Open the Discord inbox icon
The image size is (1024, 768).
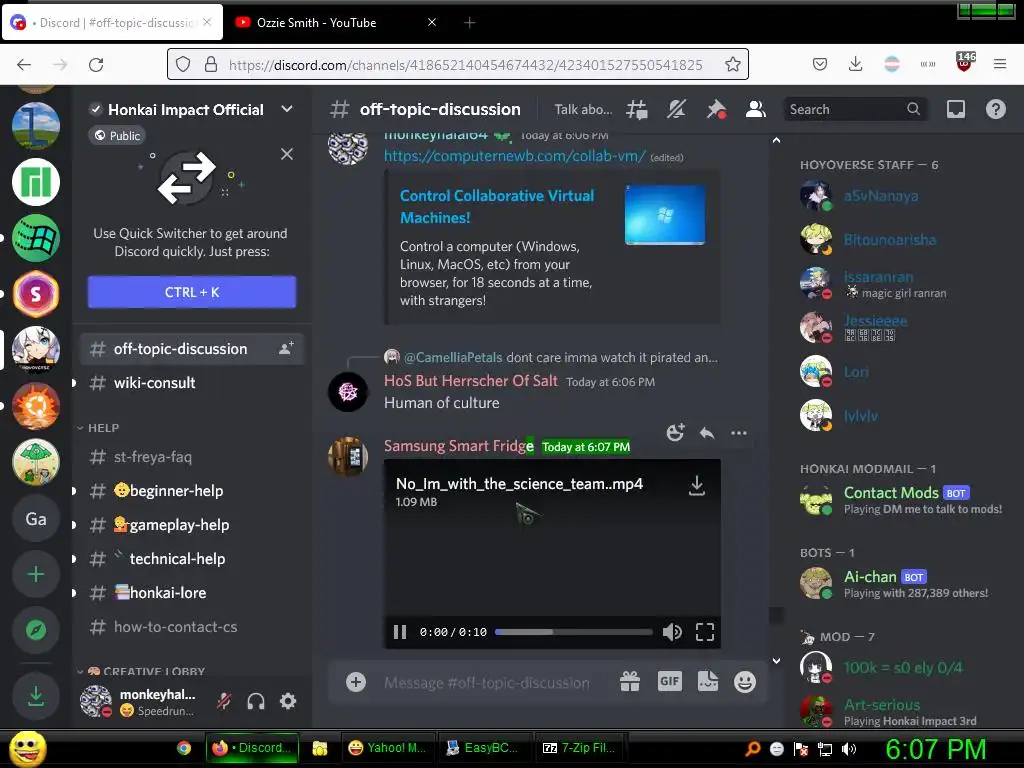click(x=956, y=109)
